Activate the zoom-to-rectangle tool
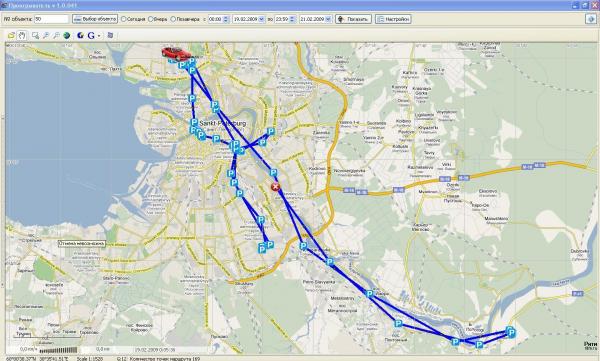Screen dimensions: 600x361 pyautogui.click(x=35, y=35)
